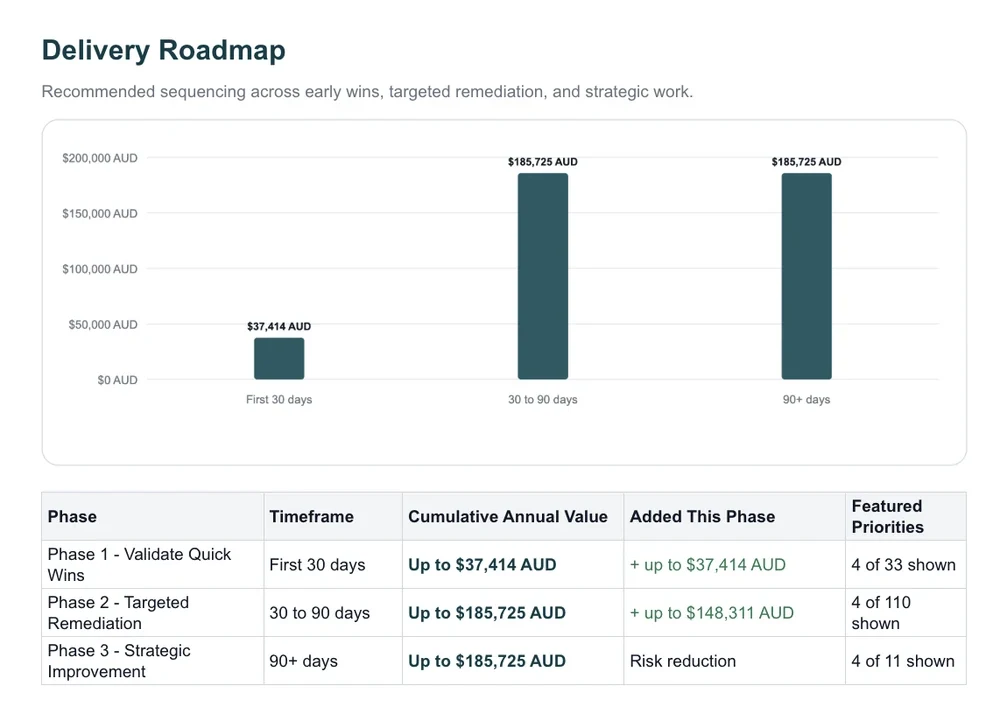This screenshot has height=707, width=1000.
Task: Click the Up to $37,414 AUD cell
Action: click(513, 565)
